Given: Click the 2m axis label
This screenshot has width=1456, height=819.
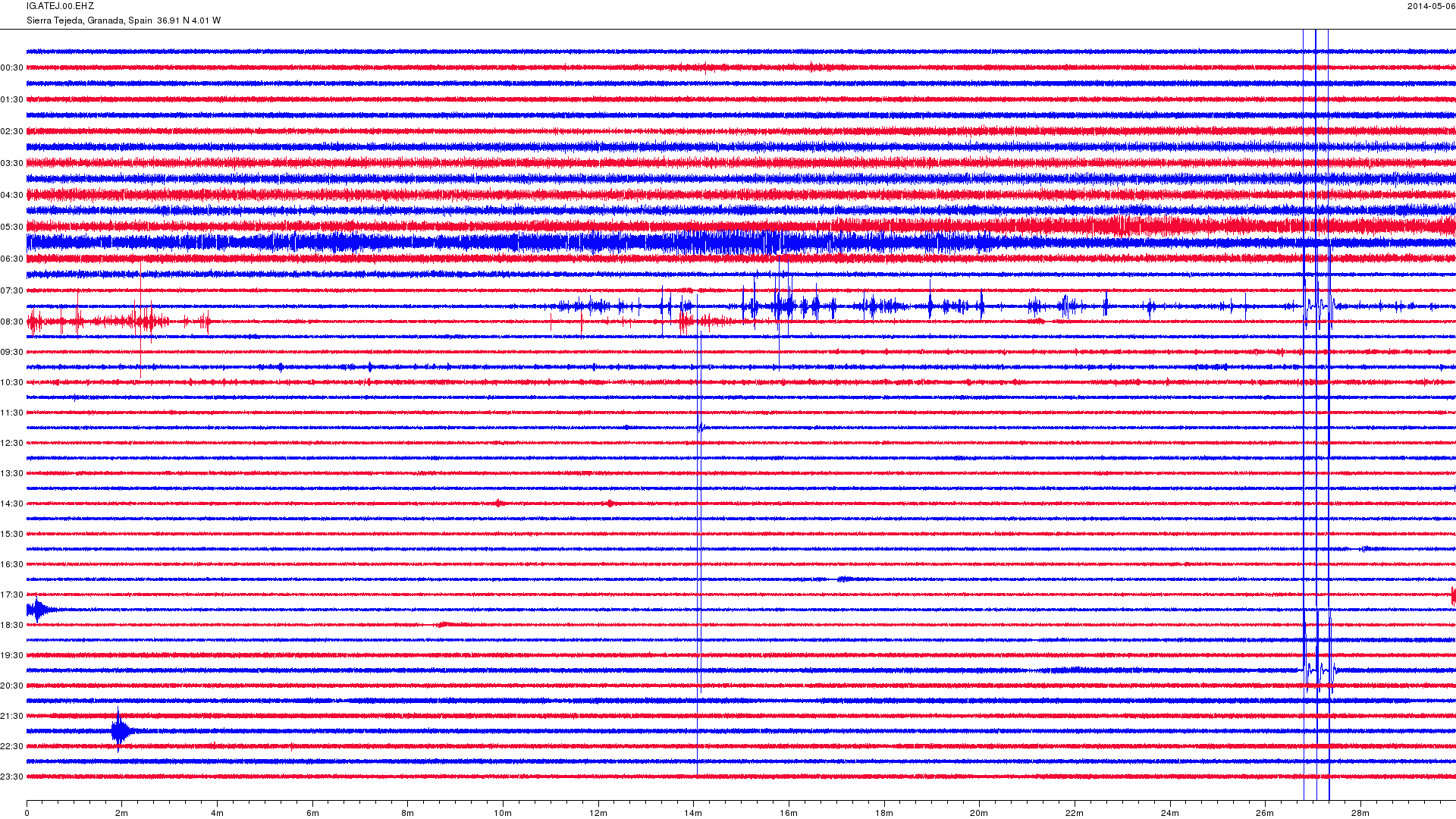Looking at the screenshot, I should click(x=122, y=813).
